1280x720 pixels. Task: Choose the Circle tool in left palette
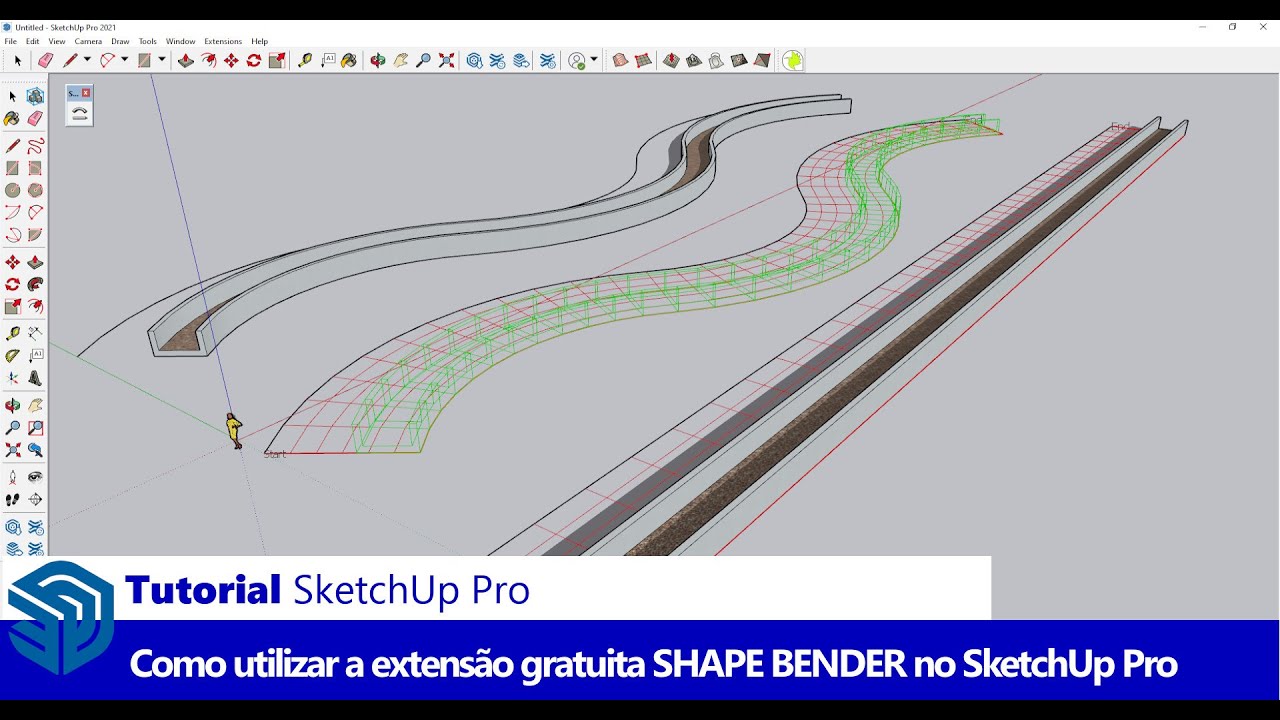pyautogui.click(x=13, y=190)
